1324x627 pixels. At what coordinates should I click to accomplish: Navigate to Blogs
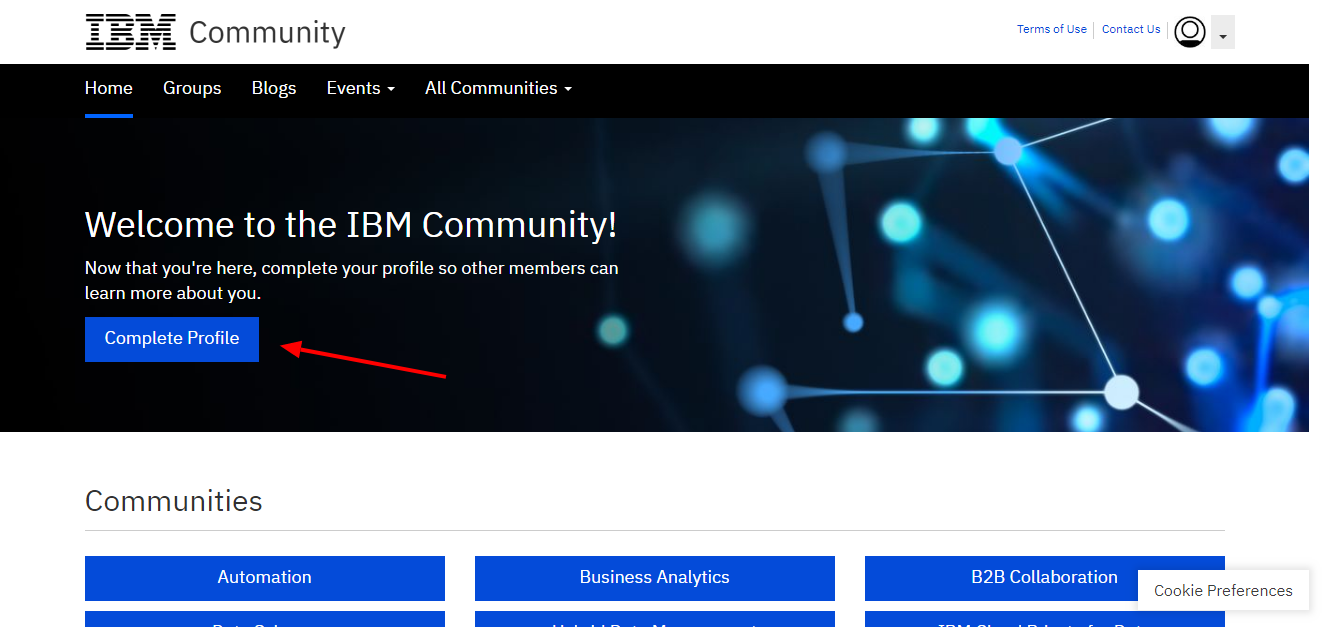[x=274, y=88]
